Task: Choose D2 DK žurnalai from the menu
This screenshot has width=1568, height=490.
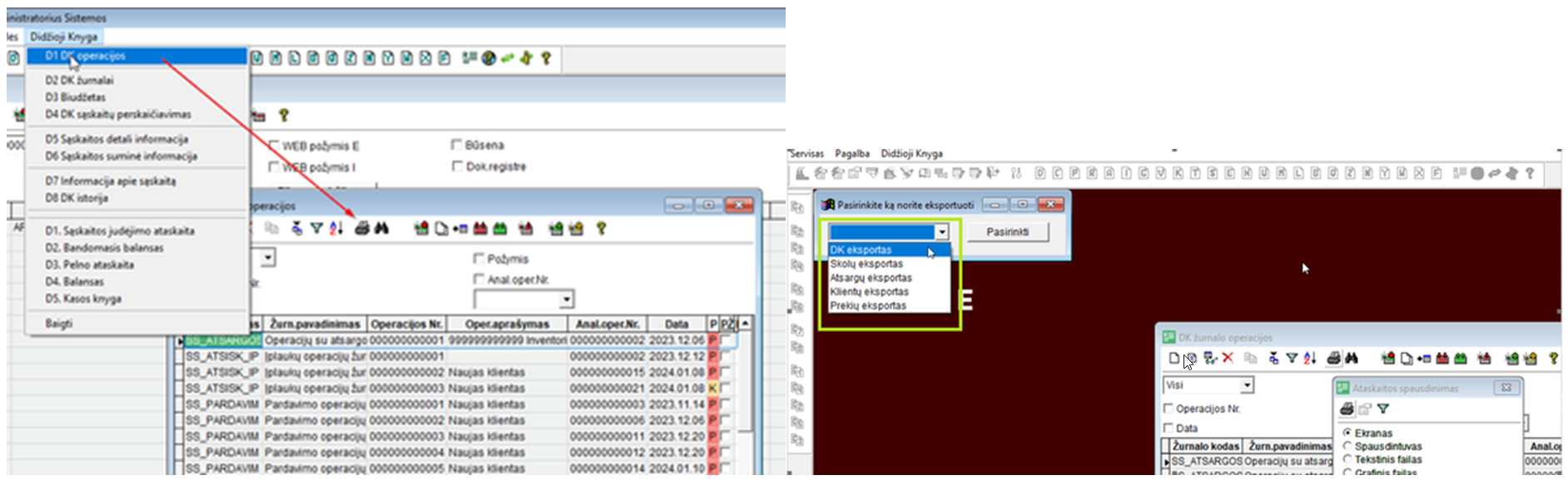Action: click(79, 81)
